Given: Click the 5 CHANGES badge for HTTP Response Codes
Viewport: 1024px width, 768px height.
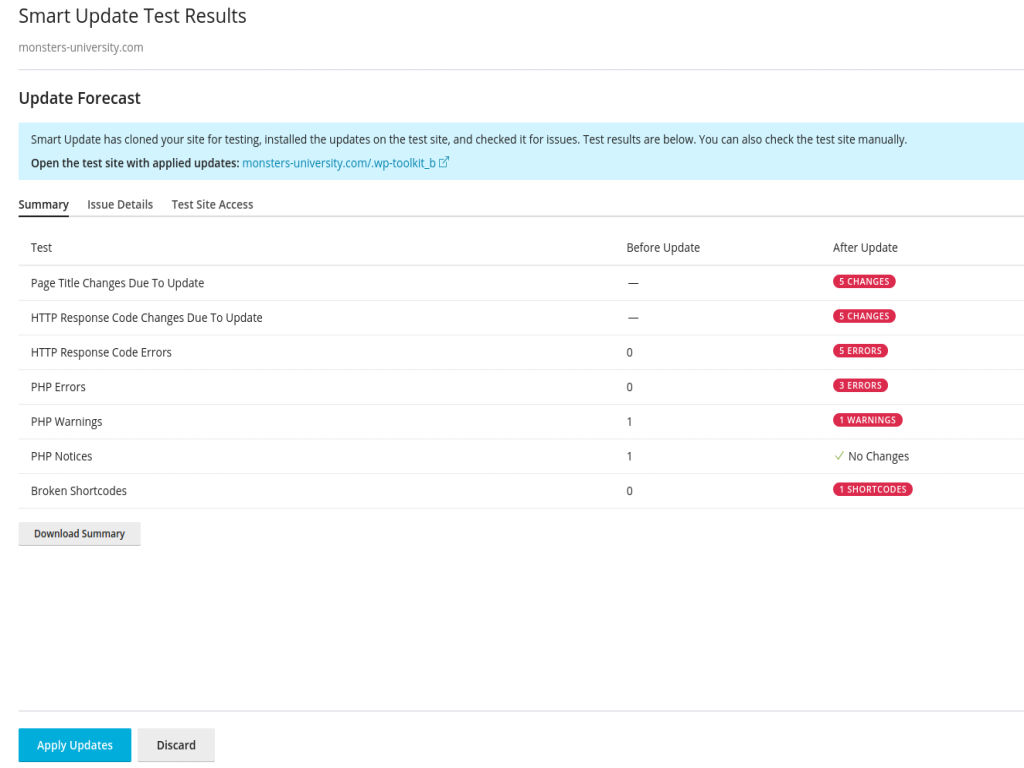Looking at the screenshot, I should (863, 316).
